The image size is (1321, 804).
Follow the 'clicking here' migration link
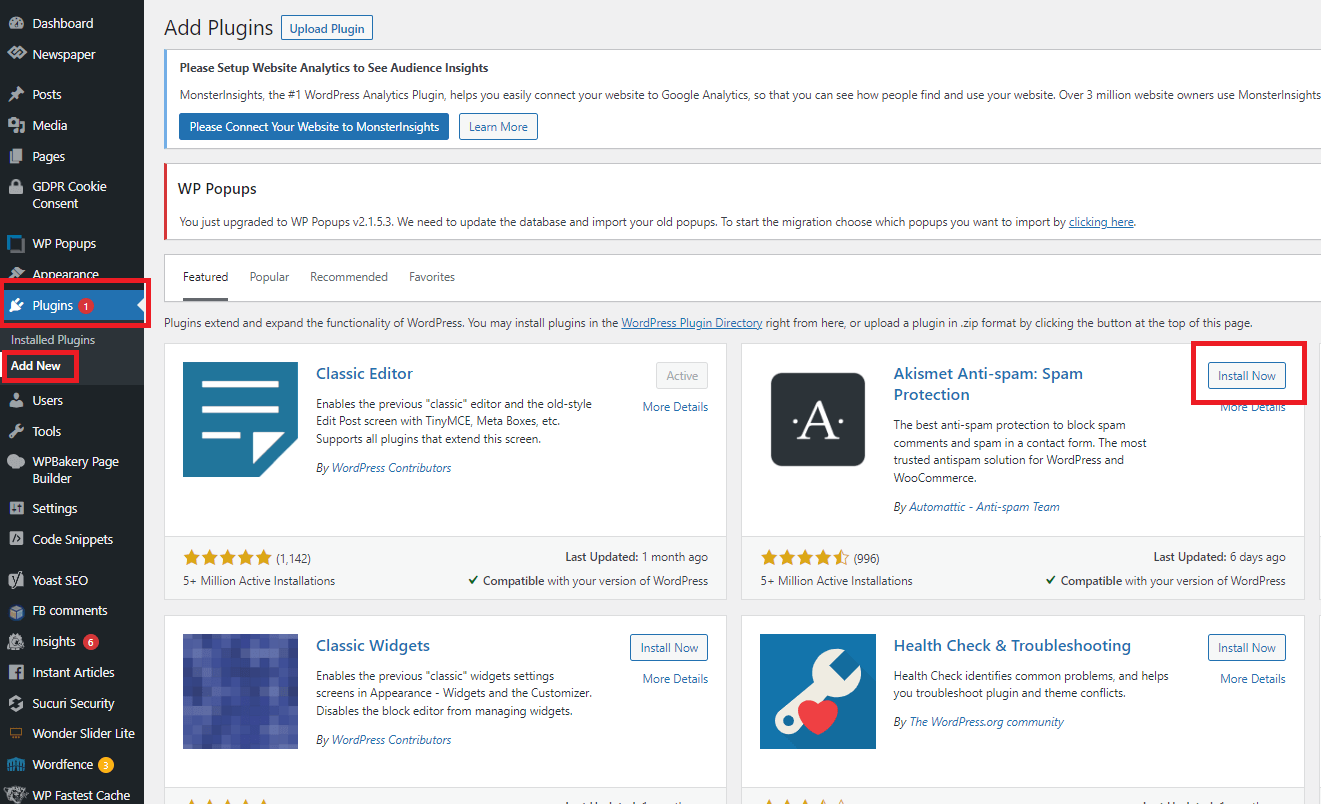pos(1101,222)
